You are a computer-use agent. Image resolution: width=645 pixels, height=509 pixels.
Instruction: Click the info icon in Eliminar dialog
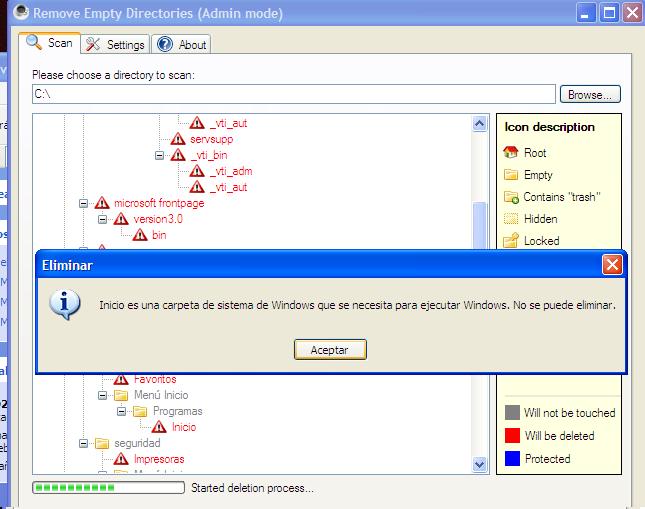65,304
